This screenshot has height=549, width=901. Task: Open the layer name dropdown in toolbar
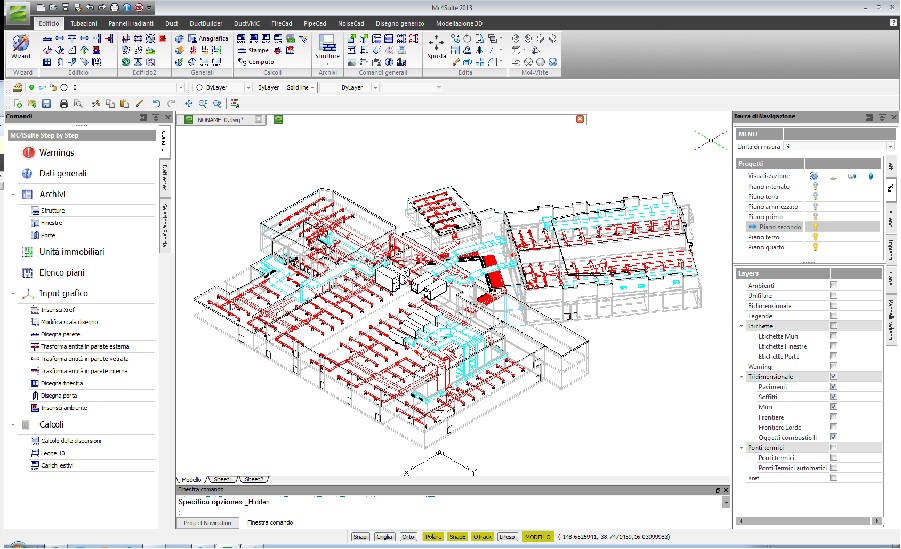tap(180, 87)
